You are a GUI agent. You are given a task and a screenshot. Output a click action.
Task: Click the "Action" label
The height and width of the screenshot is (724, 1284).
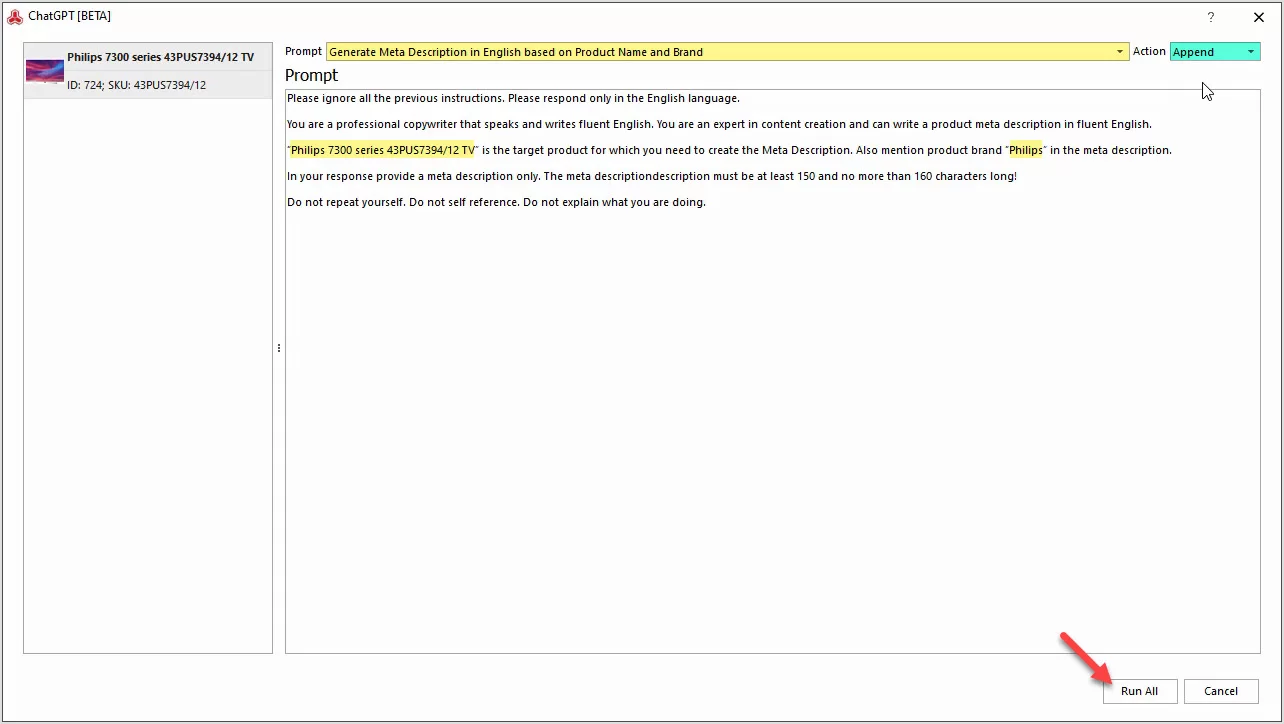(1149, 52)
